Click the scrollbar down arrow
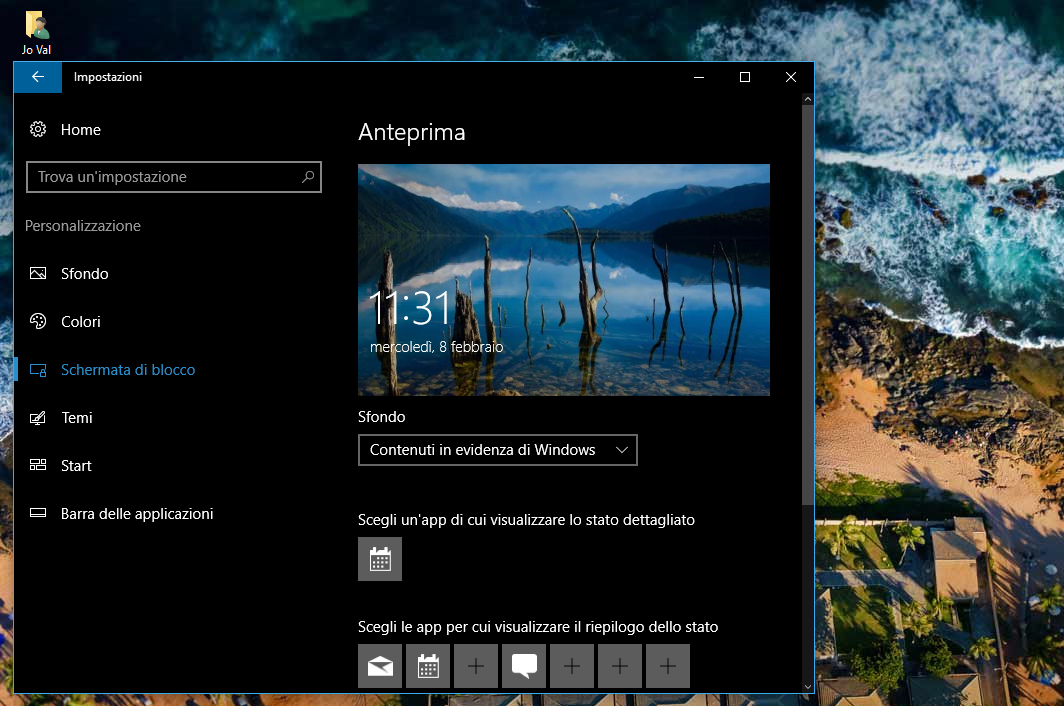The image size is (1064, 706). point(807,687)
